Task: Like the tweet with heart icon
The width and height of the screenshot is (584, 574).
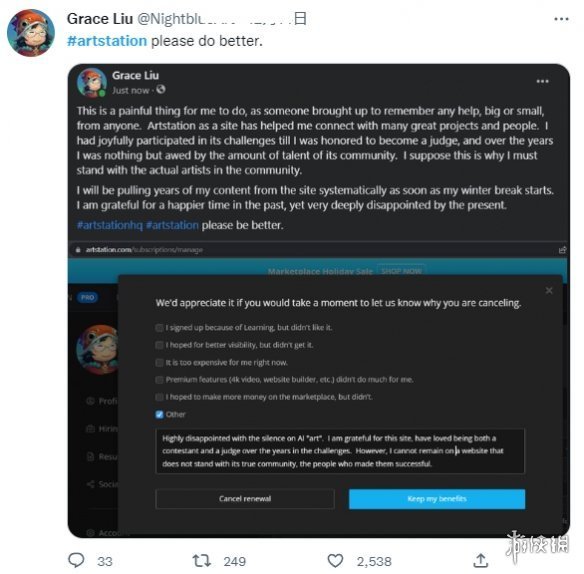Action: [x=335, y=560]
